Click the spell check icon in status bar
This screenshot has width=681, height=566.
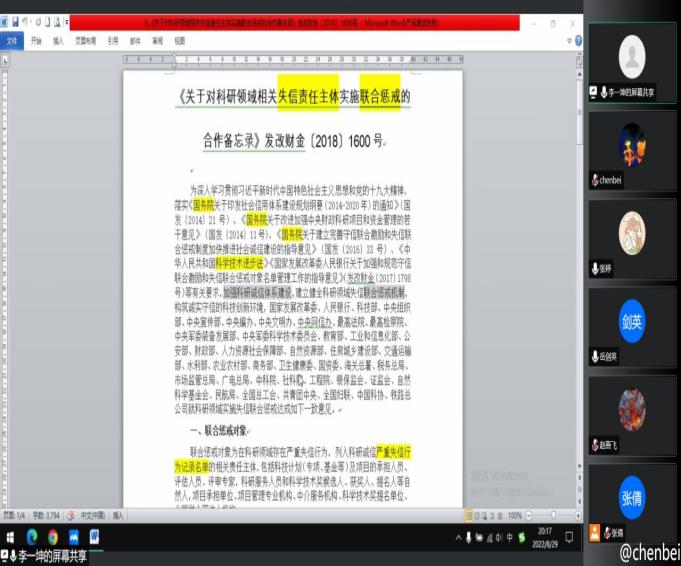[70, 515]
